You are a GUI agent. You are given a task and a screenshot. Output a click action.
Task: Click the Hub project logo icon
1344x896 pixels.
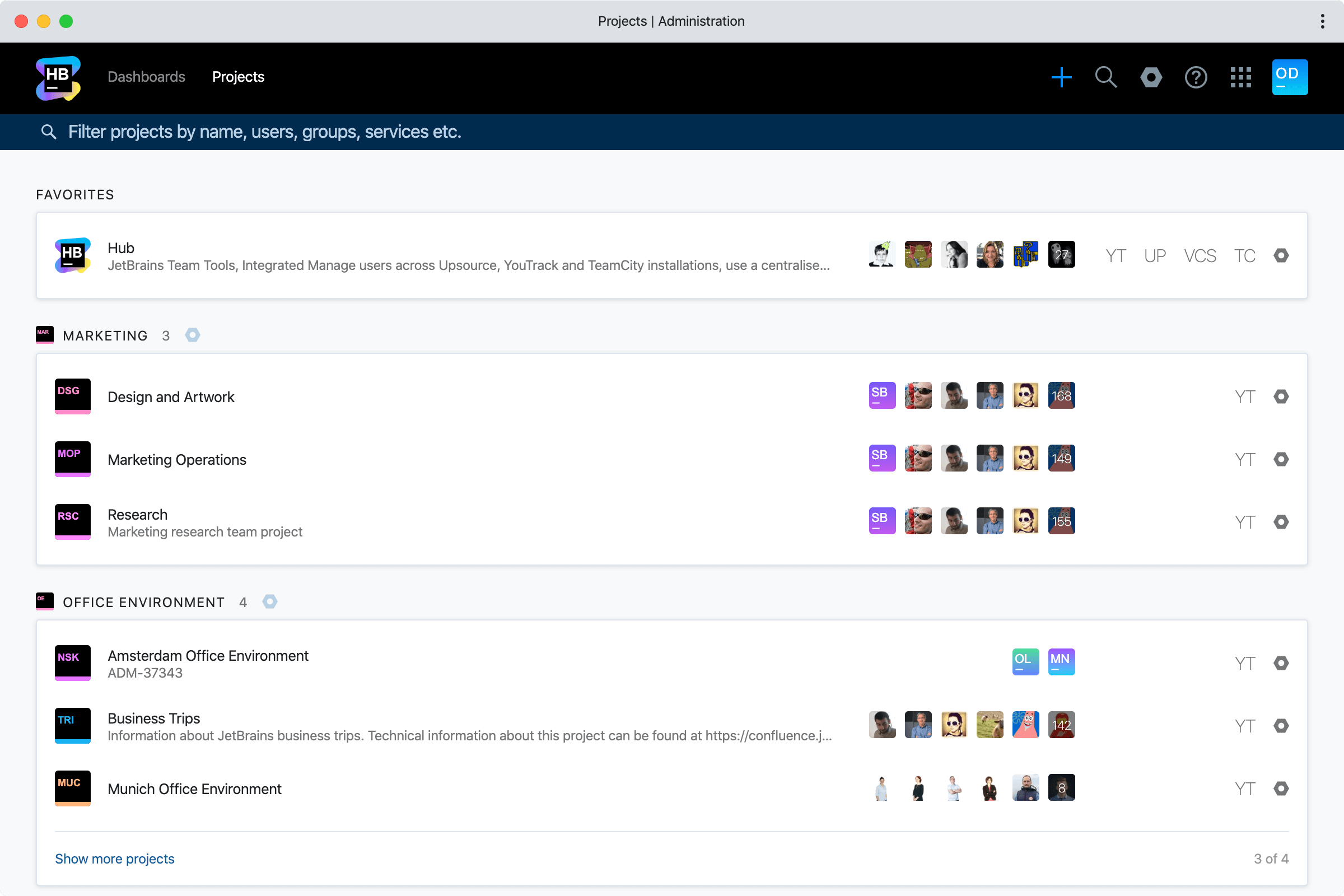[73, 255]
